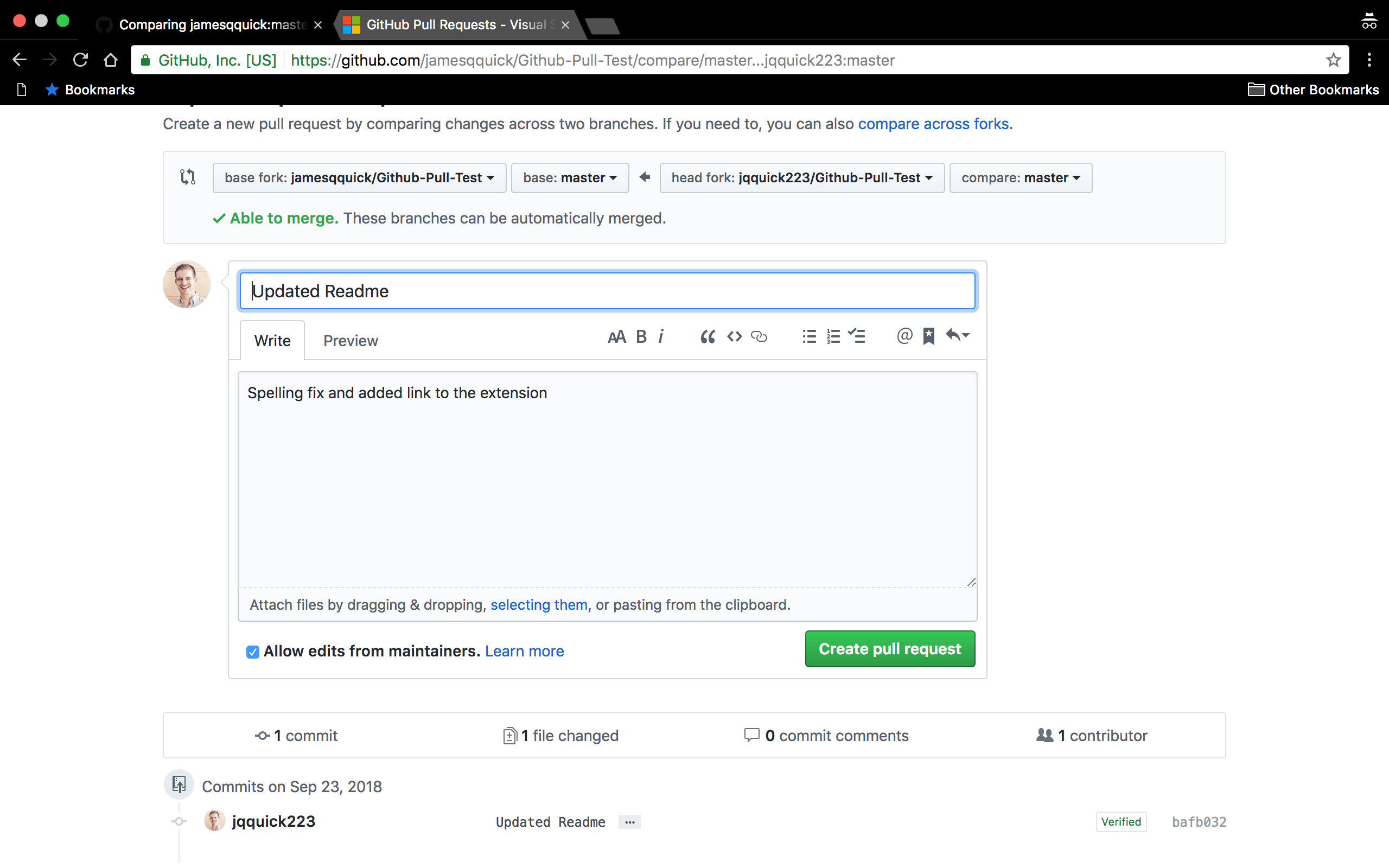1389x868 pixels.
Task: Open commit hash bafb032
Action: pyautogui.click(x=1199, y=822)
